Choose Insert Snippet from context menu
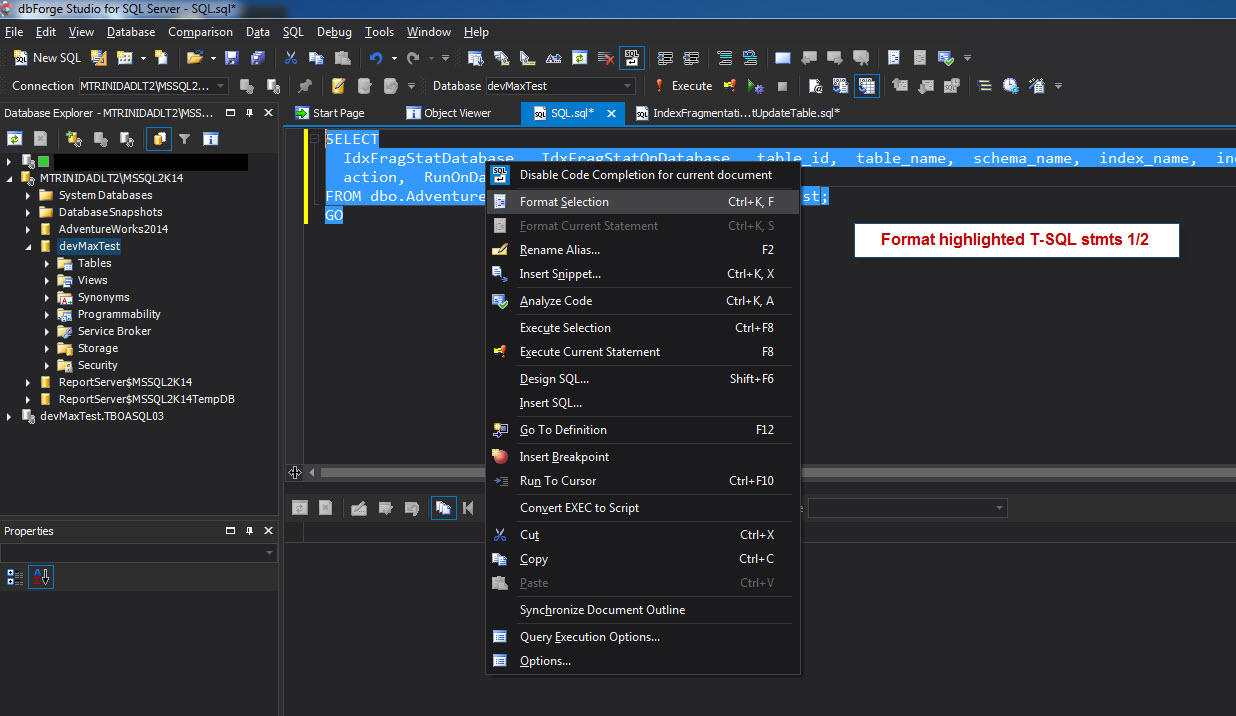 643,274
